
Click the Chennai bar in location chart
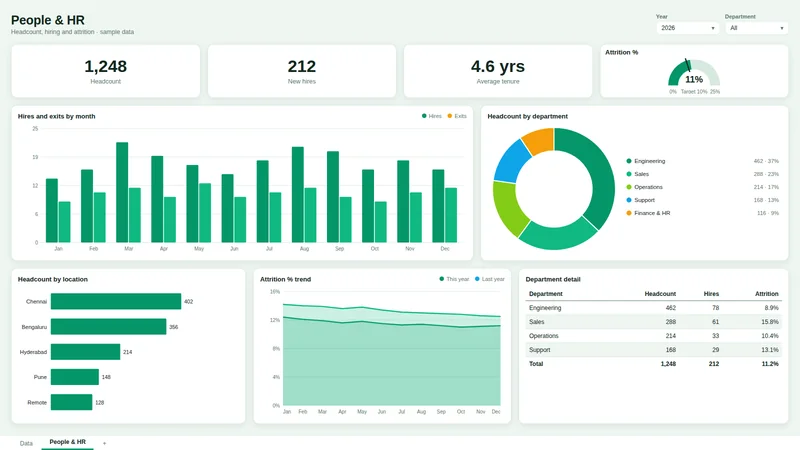coord(116,301)
